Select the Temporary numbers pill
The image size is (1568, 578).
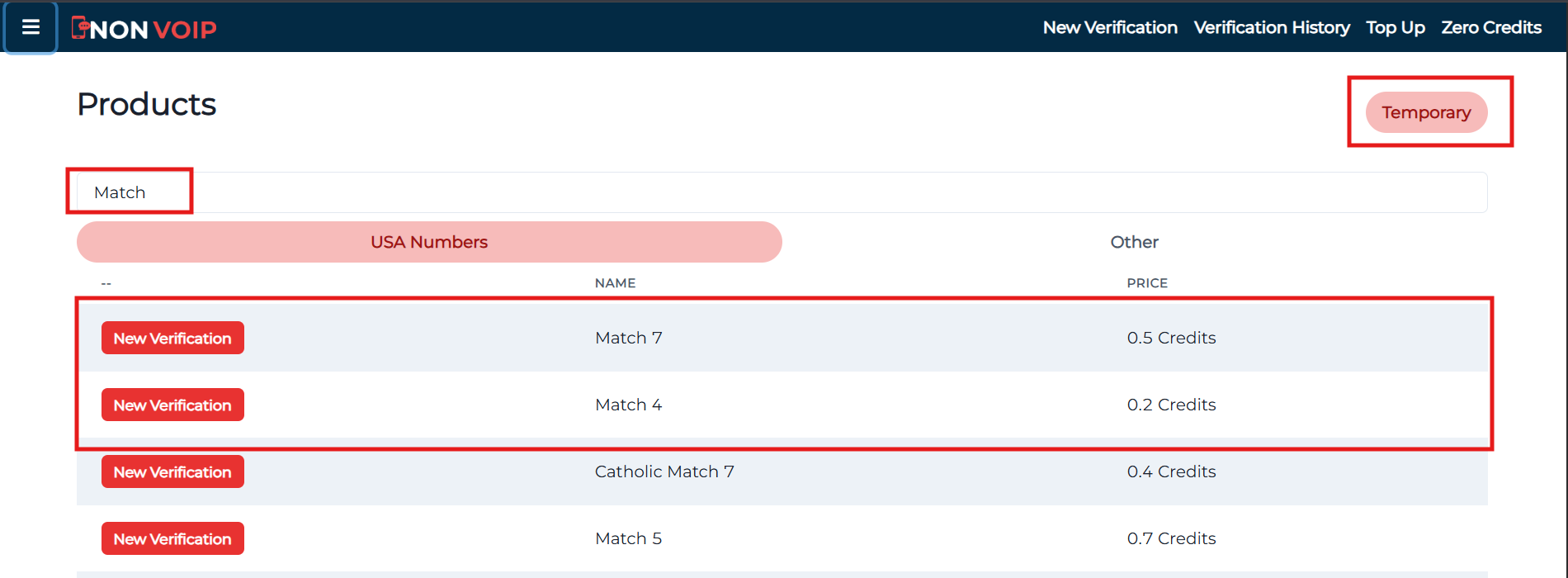point(1426,112)
